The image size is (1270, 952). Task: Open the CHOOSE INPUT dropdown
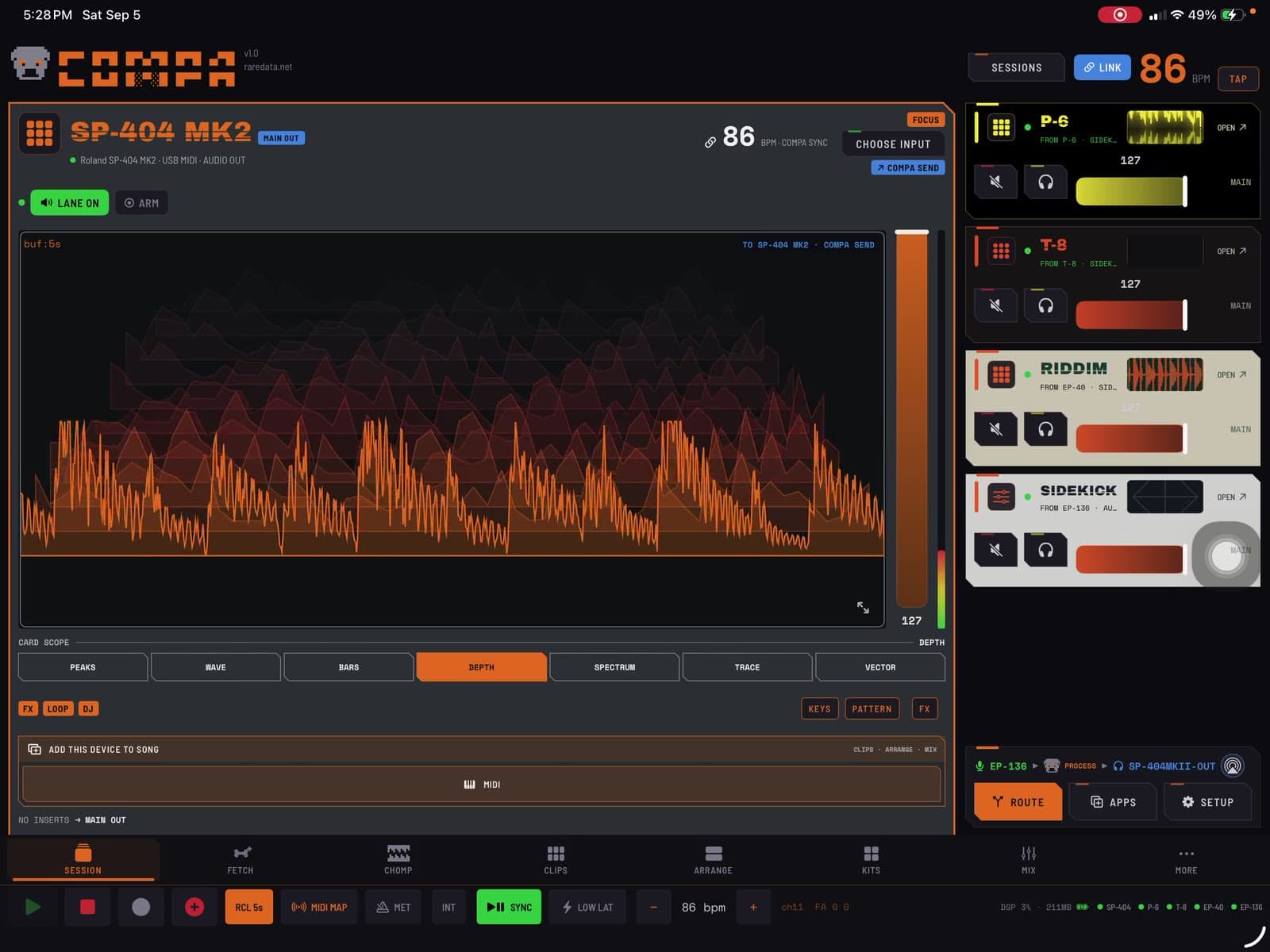[x=893, y=144]
